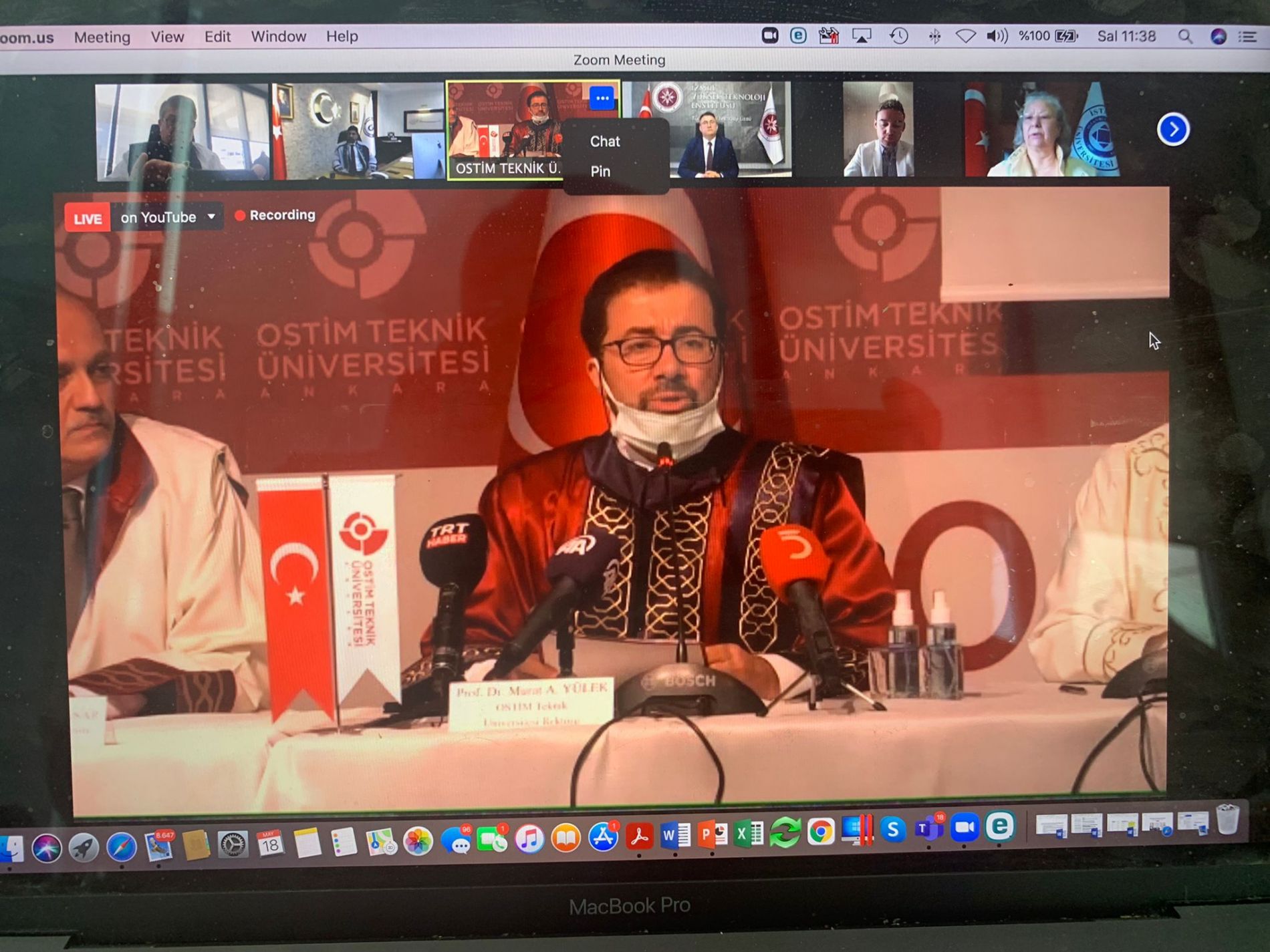Open the Notes app in the Dock
This screenshot has width=1270, height=952.
click(307, 844)
